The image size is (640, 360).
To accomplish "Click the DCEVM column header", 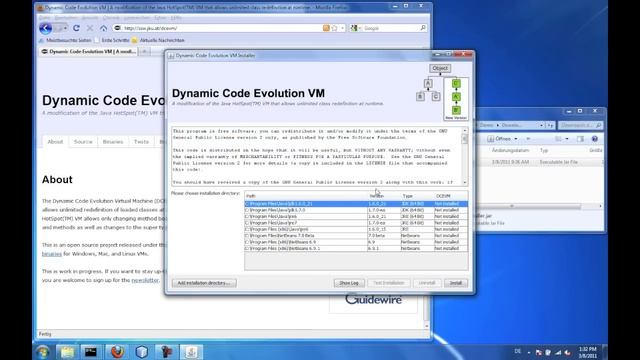I will (451, 196).
